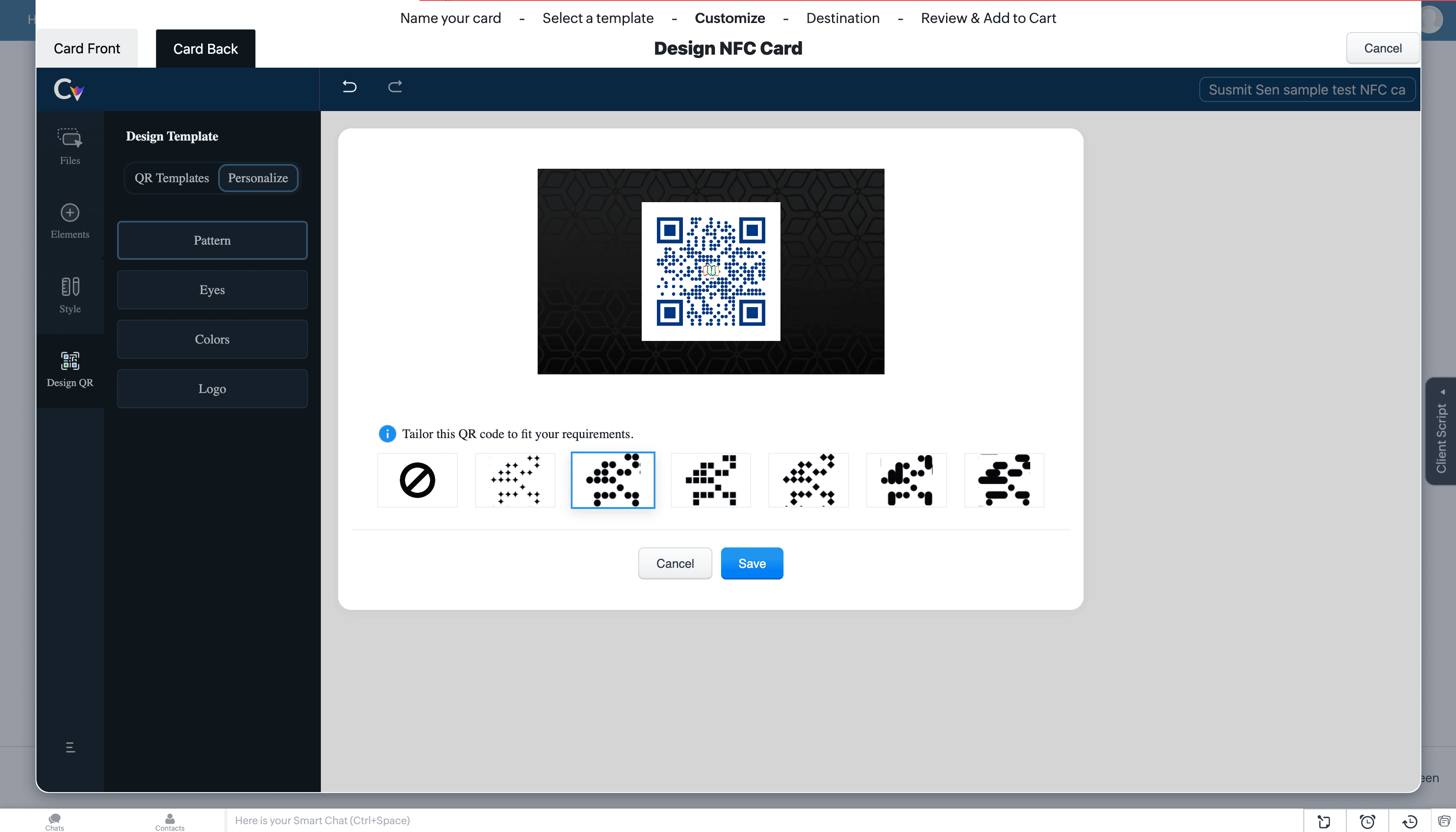Choose the star-shaped QR pattern

coord(515,480)
